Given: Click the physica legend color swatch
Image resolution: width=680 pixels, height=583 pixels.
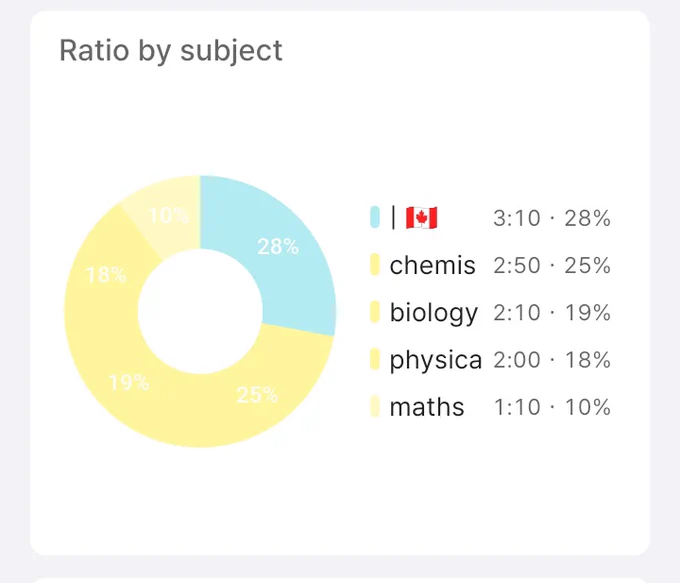Looking at the screenshot, I should (x=375, y=359).
